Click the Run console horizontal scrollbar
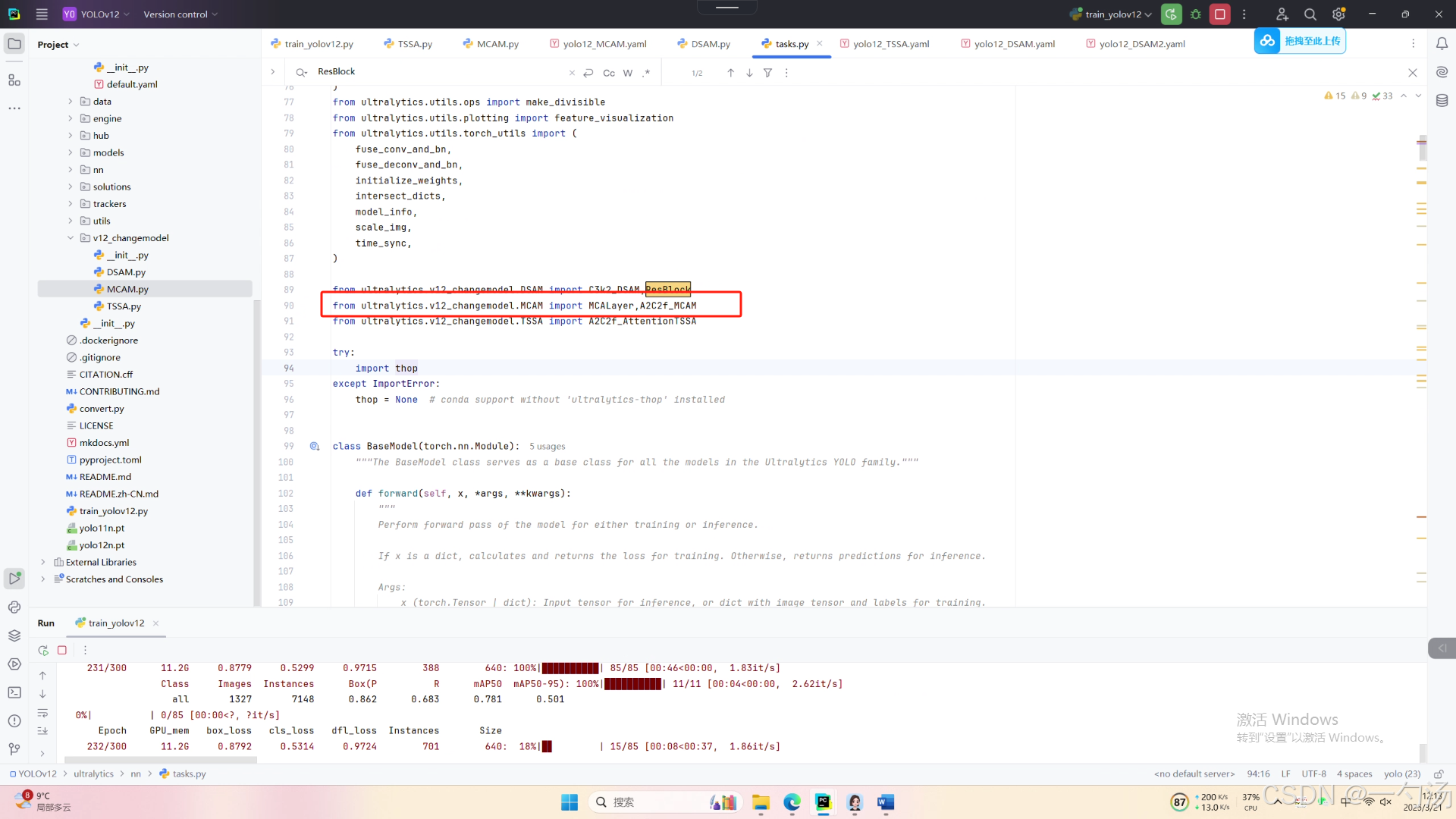Screen dimensions: 1456x819 click(161, 759)
